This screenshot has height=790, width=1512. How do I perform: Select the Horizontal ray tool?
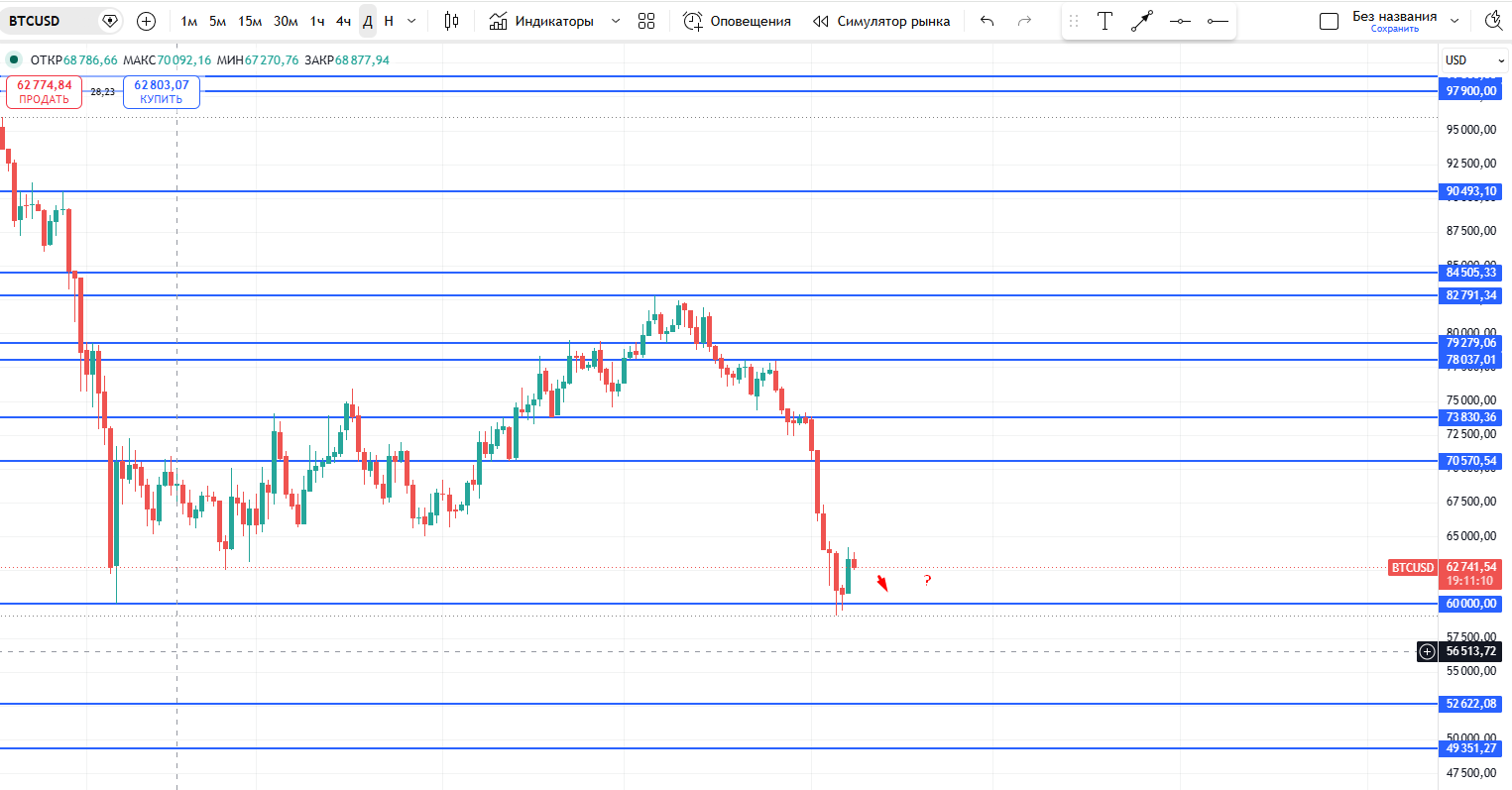pos(1218,21)
